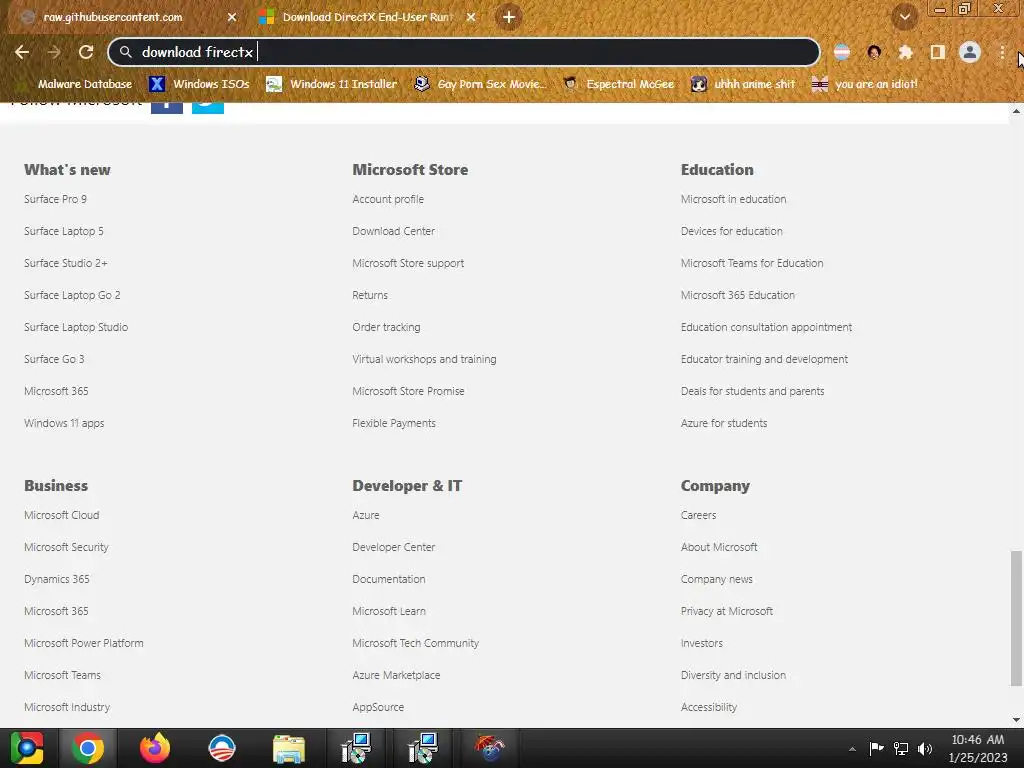
Task: Open the Windows 11 Installer bookmark
Action: (332, 84)
